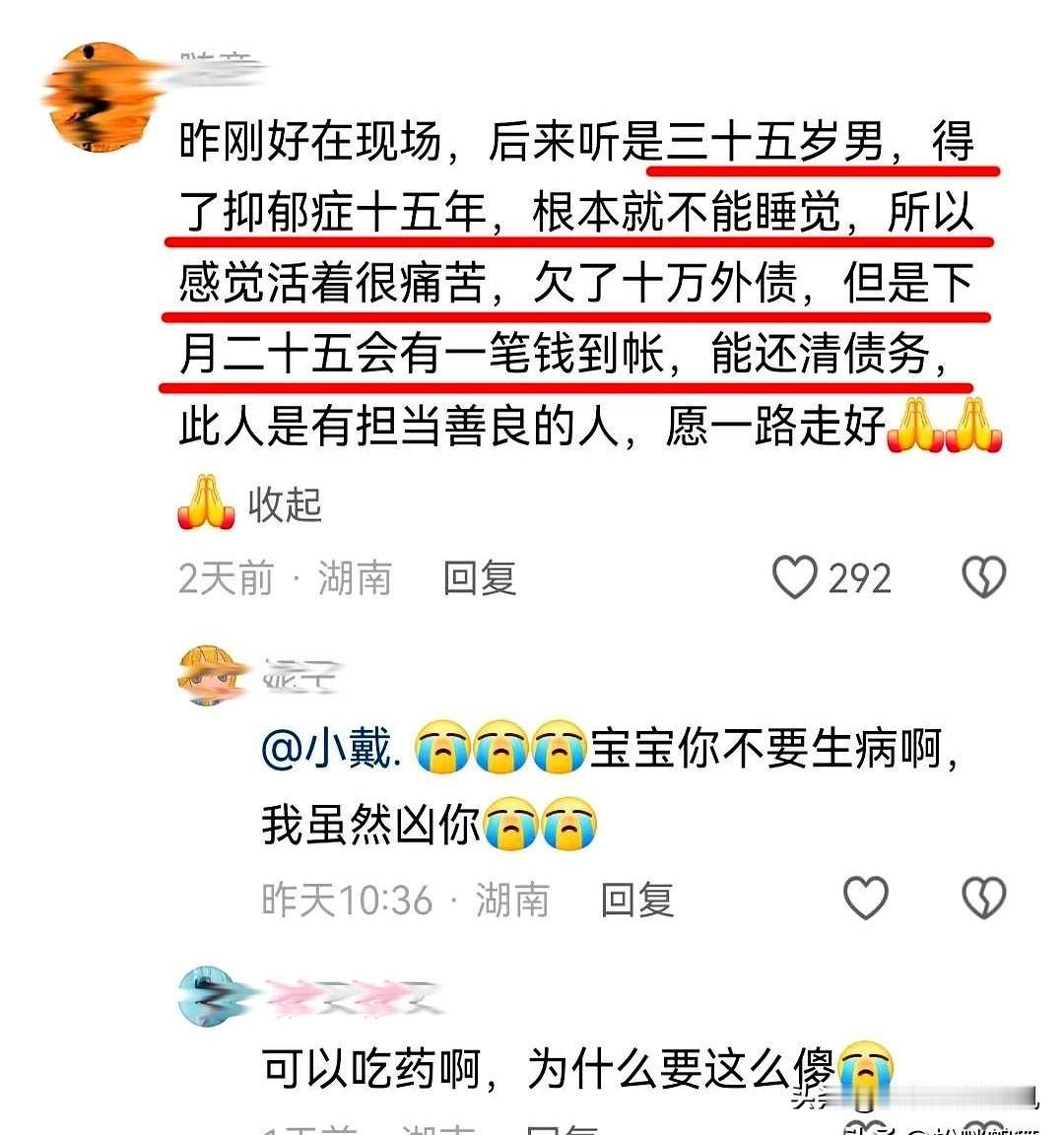Tap the underlined text 了抑郁症十五年

tap(332, 212)
